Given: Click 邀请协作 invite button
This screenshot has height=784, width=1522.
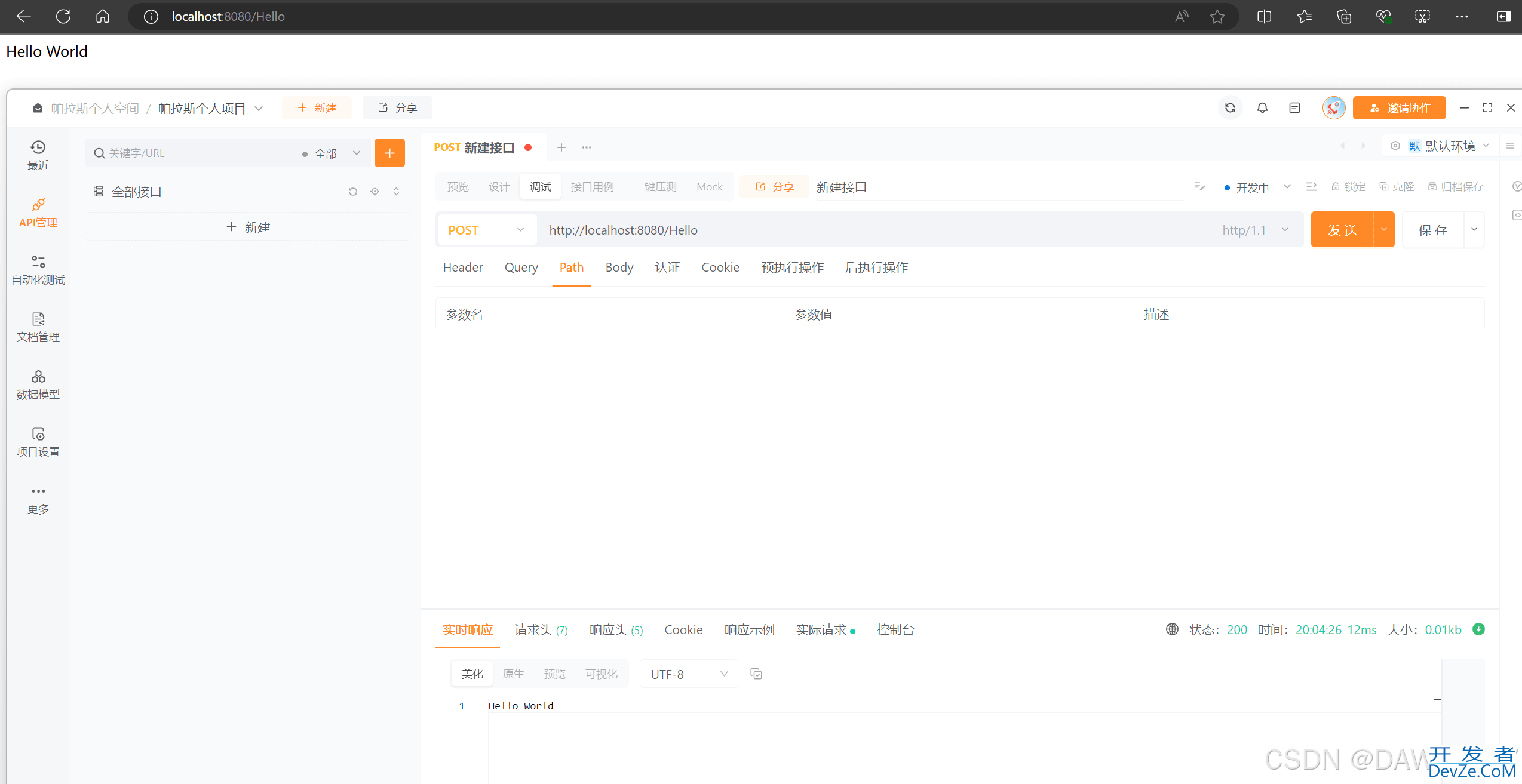Looking at the screenshot, I should coord(1400,108).
